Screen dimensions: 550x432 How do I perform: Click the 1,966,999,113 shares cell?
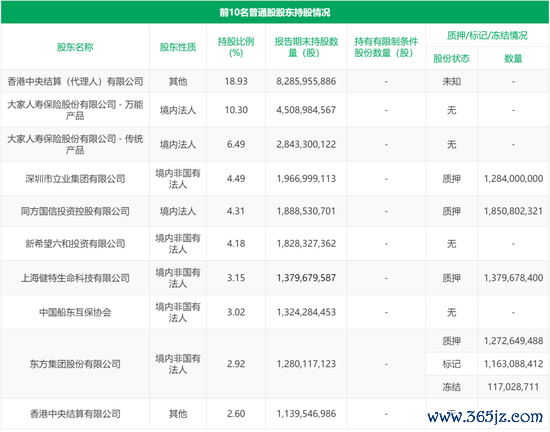[x=306, y=179]
